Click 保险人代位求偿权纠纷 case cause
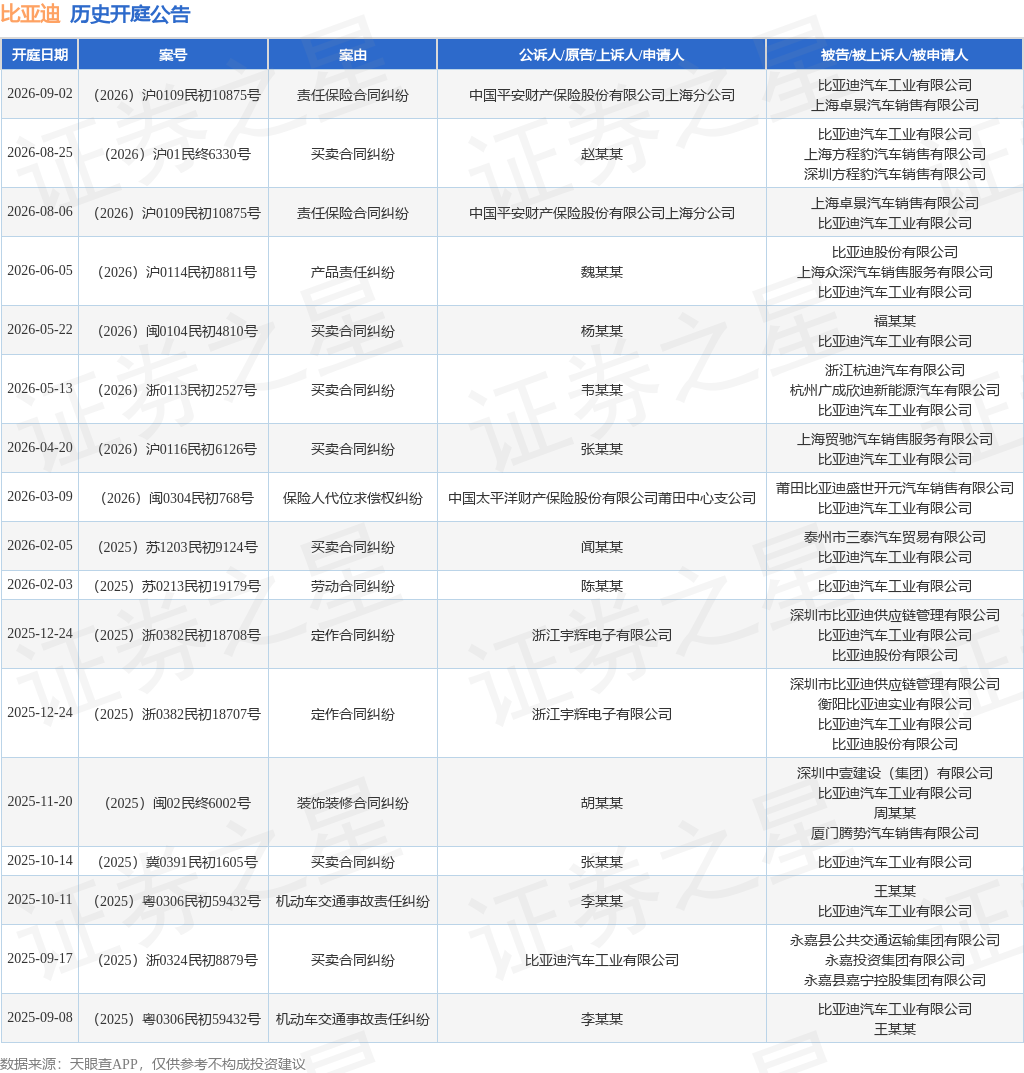The width and height of the screenshot is (1024, 1073). tap(353, 498)
